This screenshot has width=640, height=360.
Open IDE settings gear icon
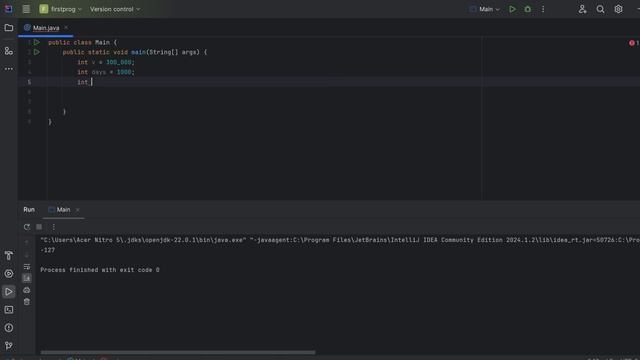point(618,9)
